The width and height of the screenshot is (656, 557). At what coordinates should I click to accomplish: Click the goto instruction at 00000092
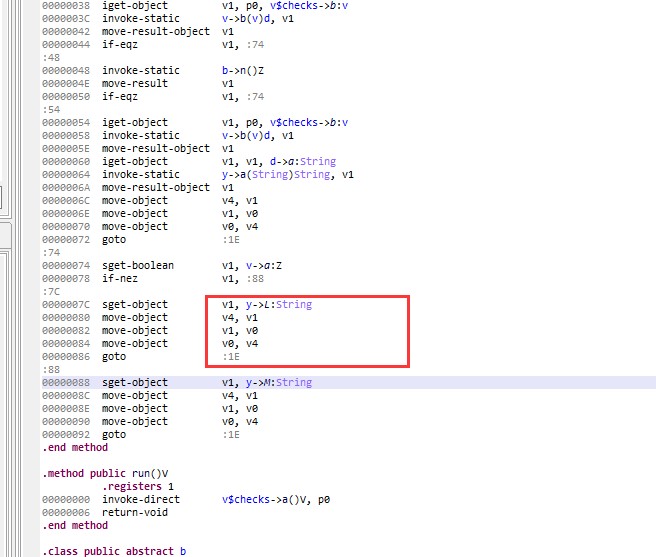(x=114, y=434)
